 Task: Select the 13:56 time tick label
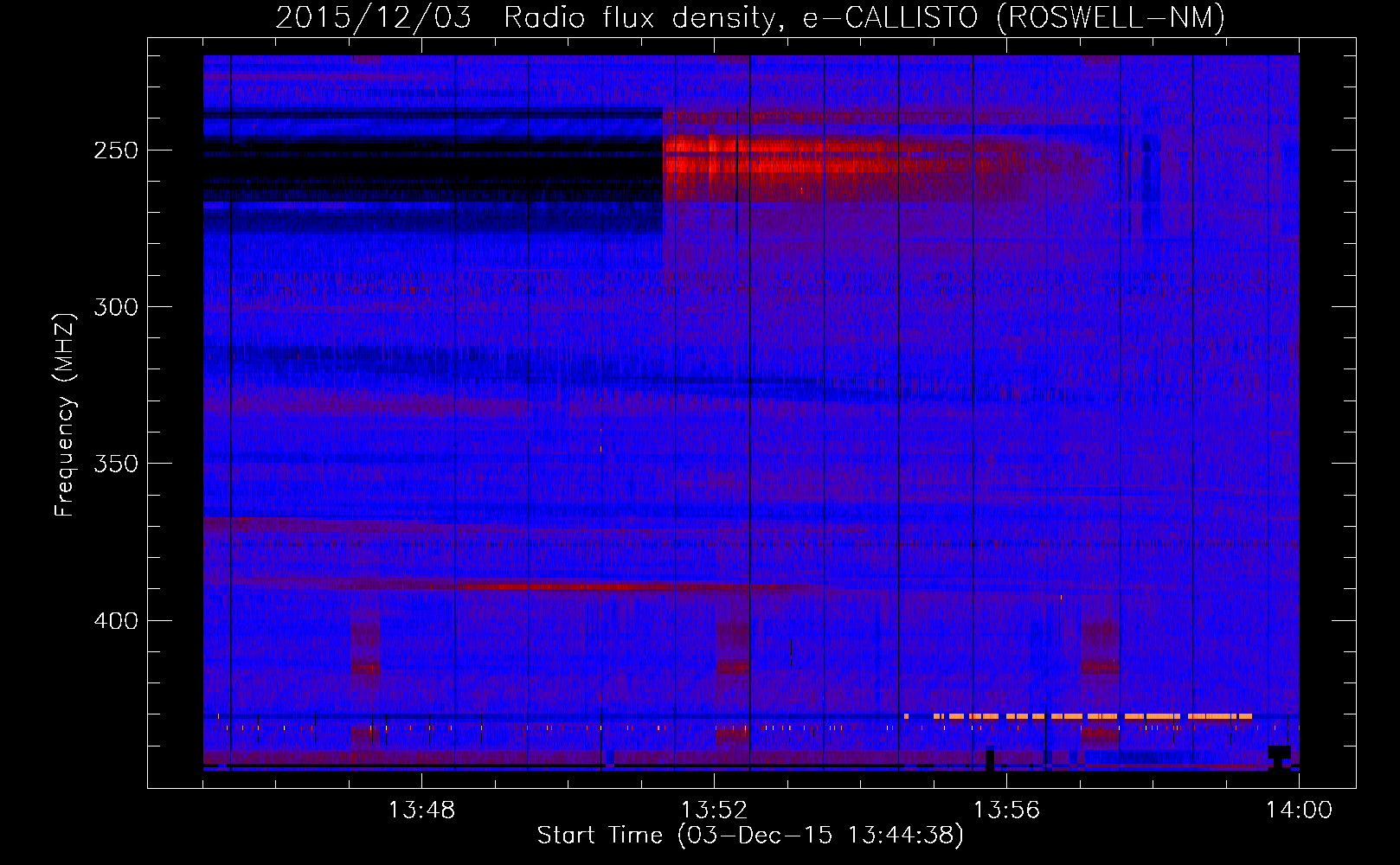point(1006,811)
